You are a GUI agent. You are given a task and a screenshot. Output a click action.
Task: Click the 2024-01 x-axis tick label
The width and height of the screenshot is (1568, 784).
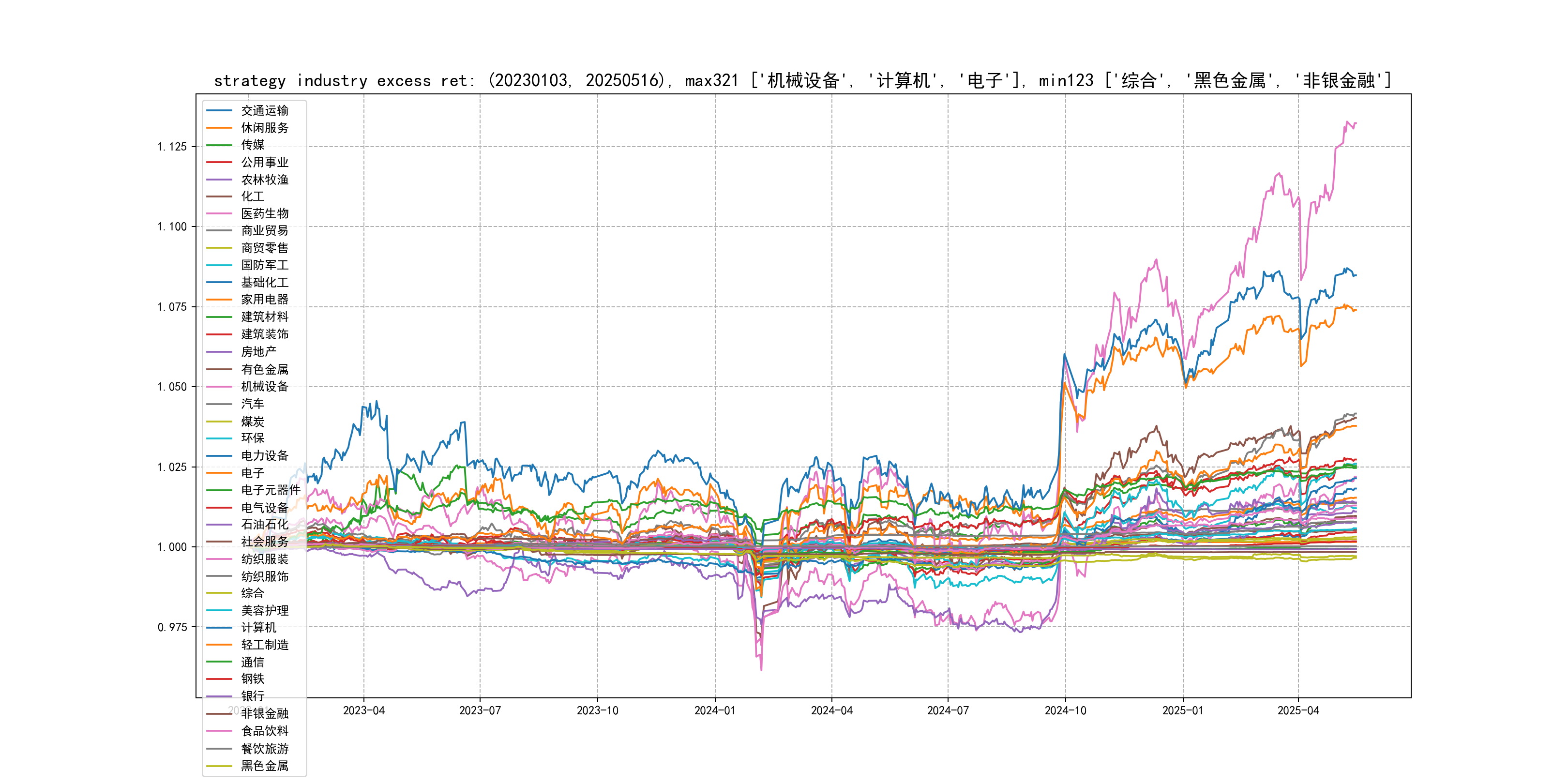(715, 711)
